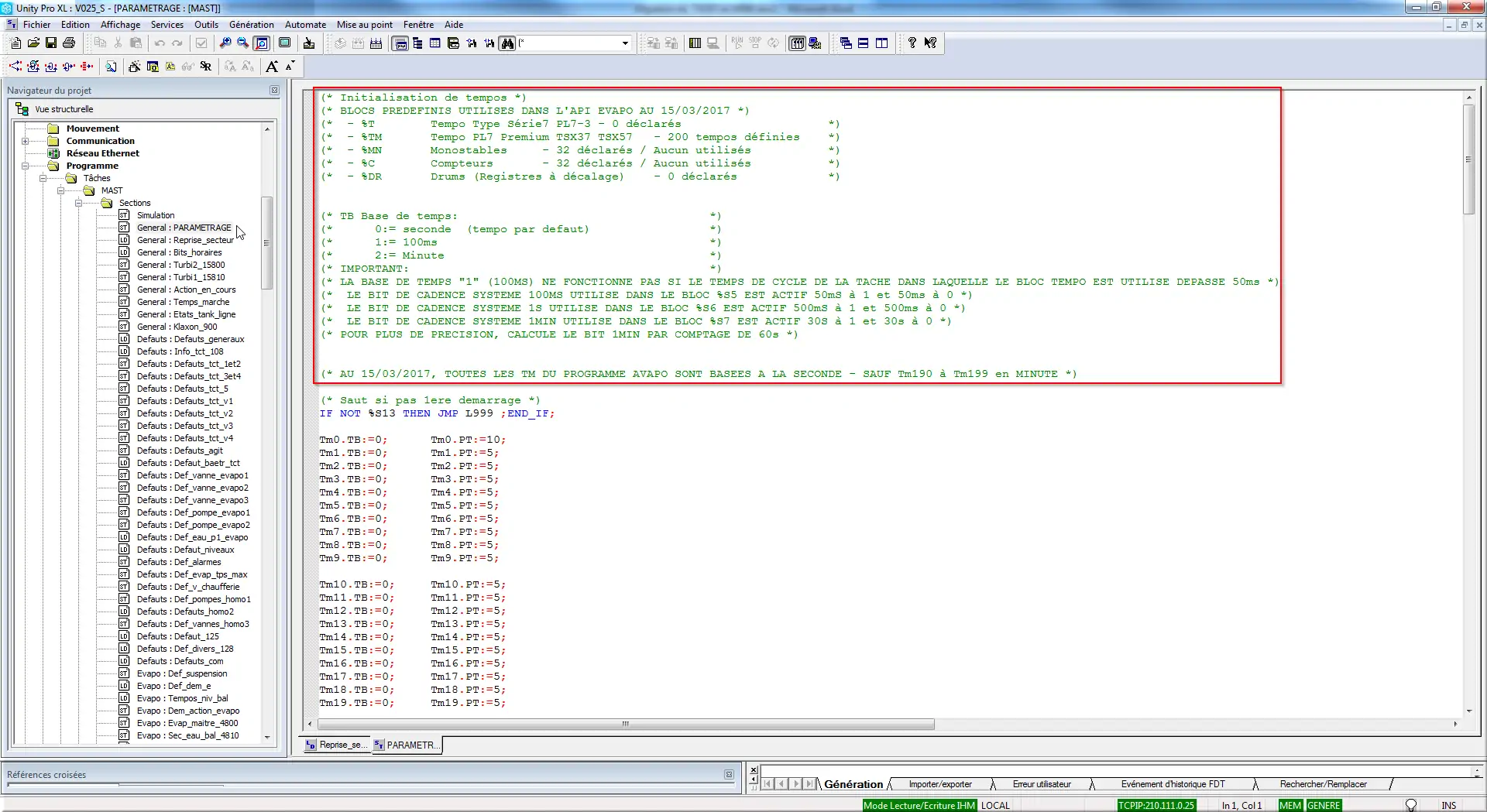Click the question mark Help icon
Image resolution: width=1487 pixels, height=812 pixels.
pyautogui.click(x=912, y=43)
